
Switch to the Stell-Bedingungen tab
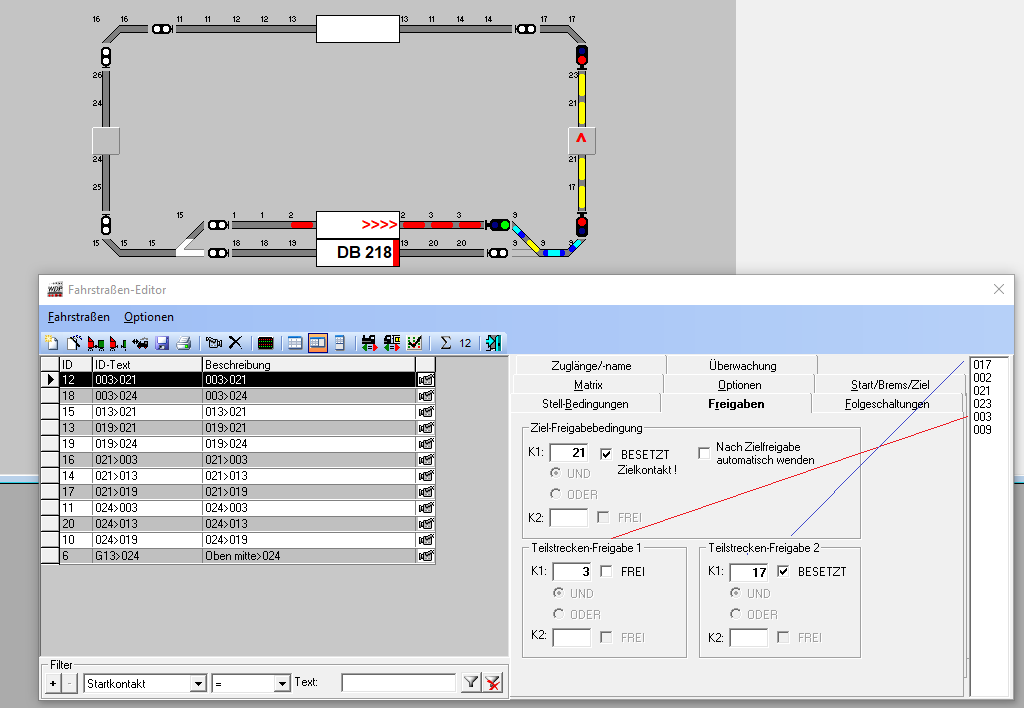coord(585,404)
